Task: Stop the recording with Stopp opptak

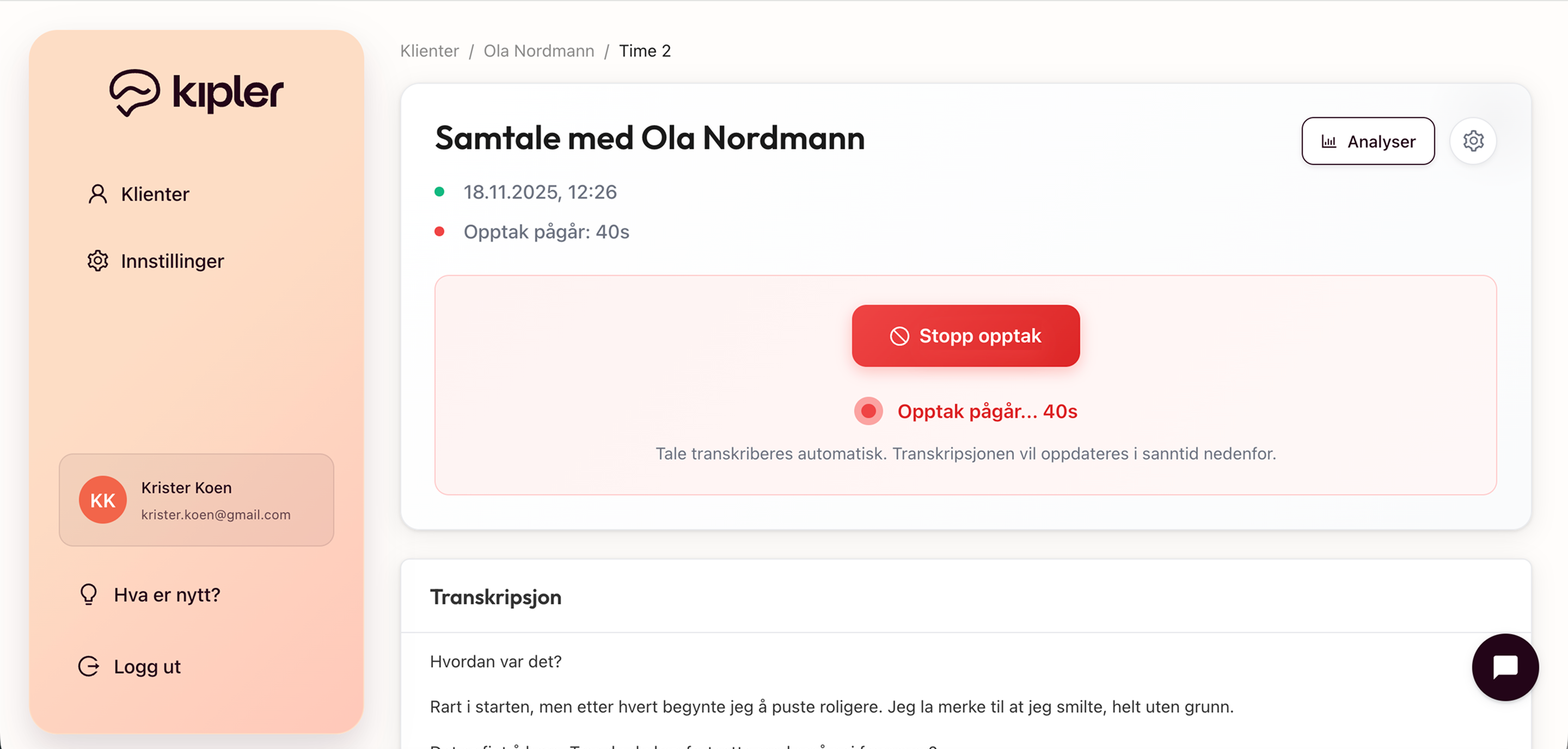Action: point(965,335)
